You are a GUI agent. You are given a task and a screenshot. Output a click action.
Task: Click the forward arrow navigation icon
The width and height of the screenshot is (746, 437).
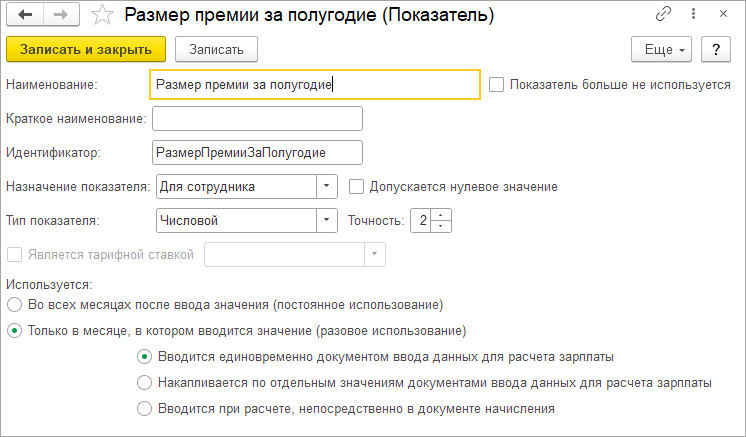[61, 15]
